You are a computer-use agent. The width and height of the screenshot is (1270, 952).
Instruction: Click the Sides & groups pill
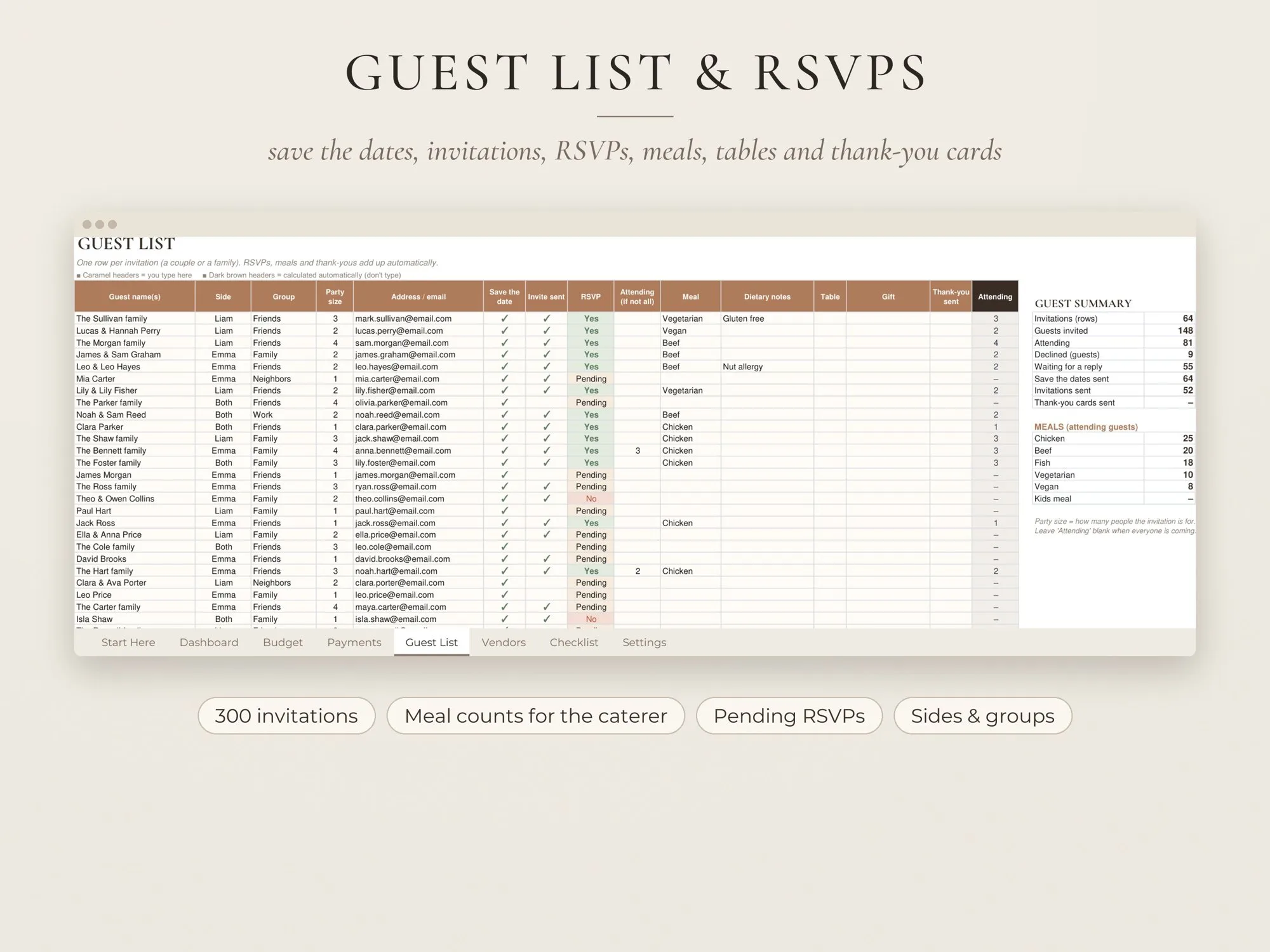982,716
